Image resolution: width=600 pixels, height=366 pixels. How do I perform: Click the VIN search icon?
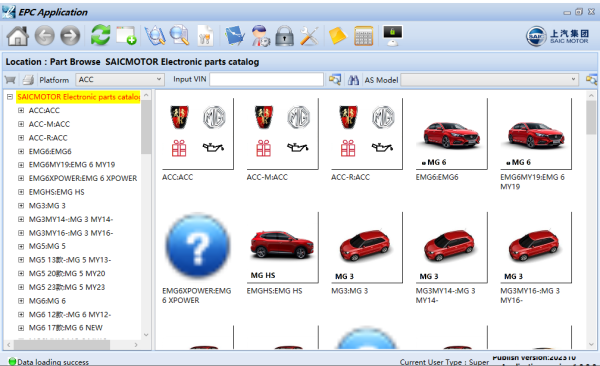click(x=335, y=80)
